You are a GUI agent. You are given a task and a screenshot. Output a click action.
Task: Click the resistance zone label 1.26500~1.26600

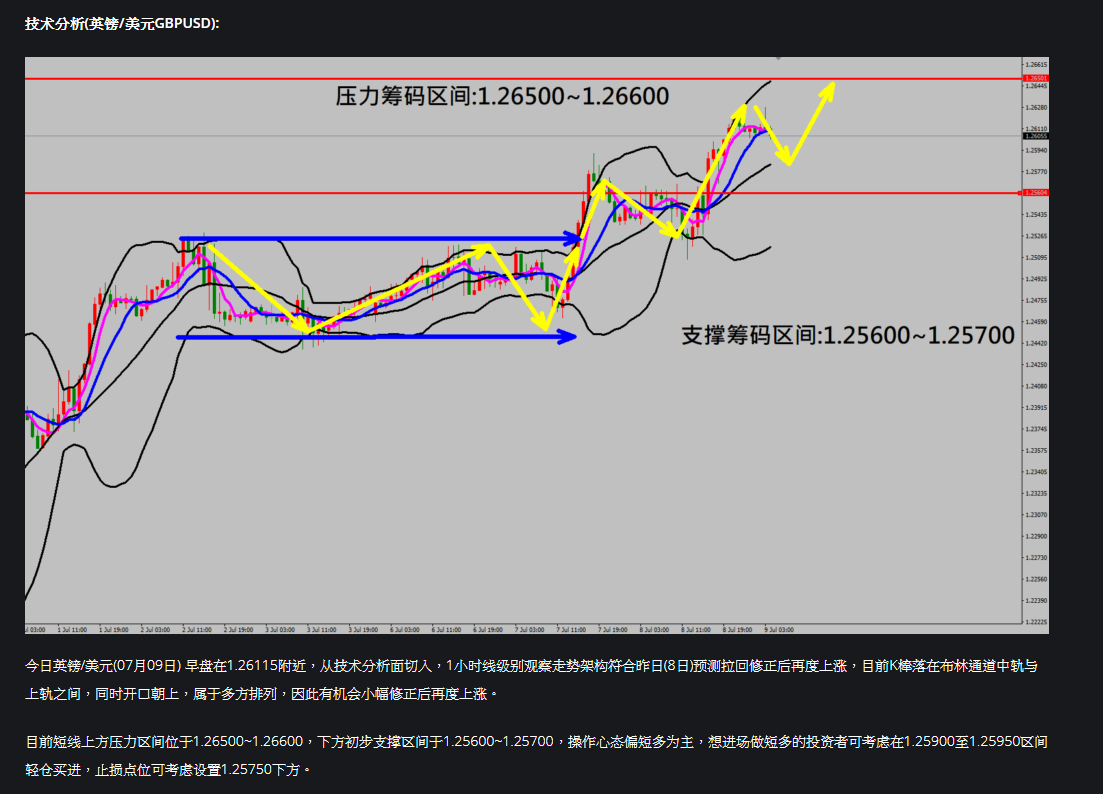(x=502, y=96)
